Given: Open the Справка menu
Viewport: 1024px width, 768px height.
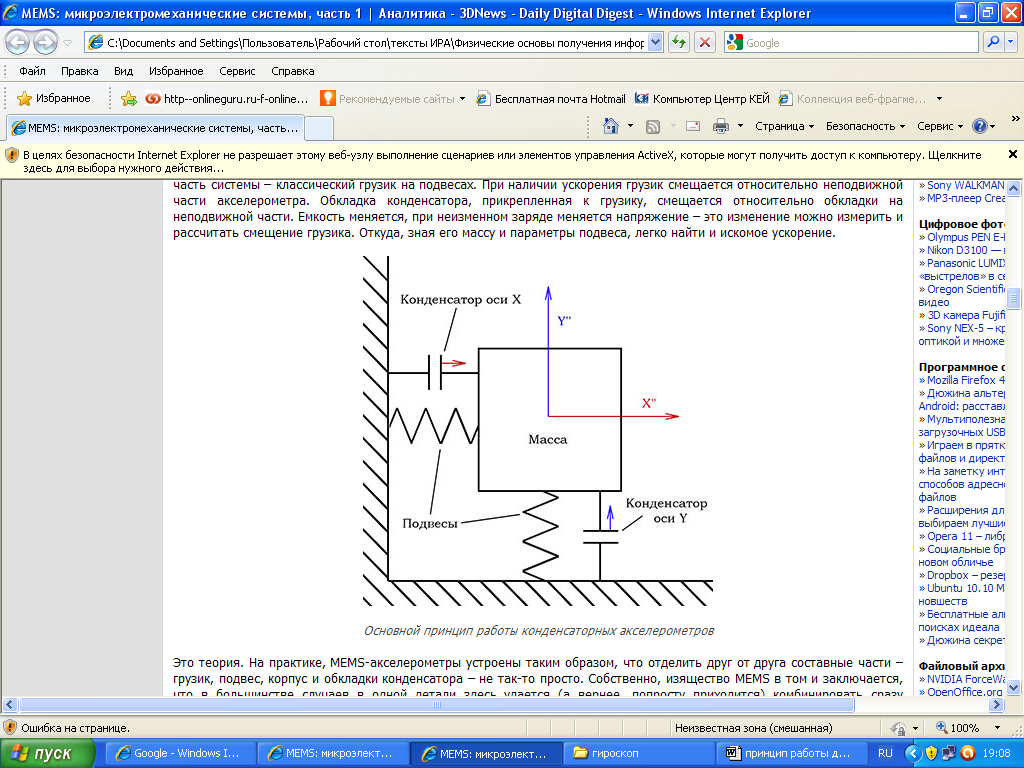Looking at the screenshot, I should point(293,71).
